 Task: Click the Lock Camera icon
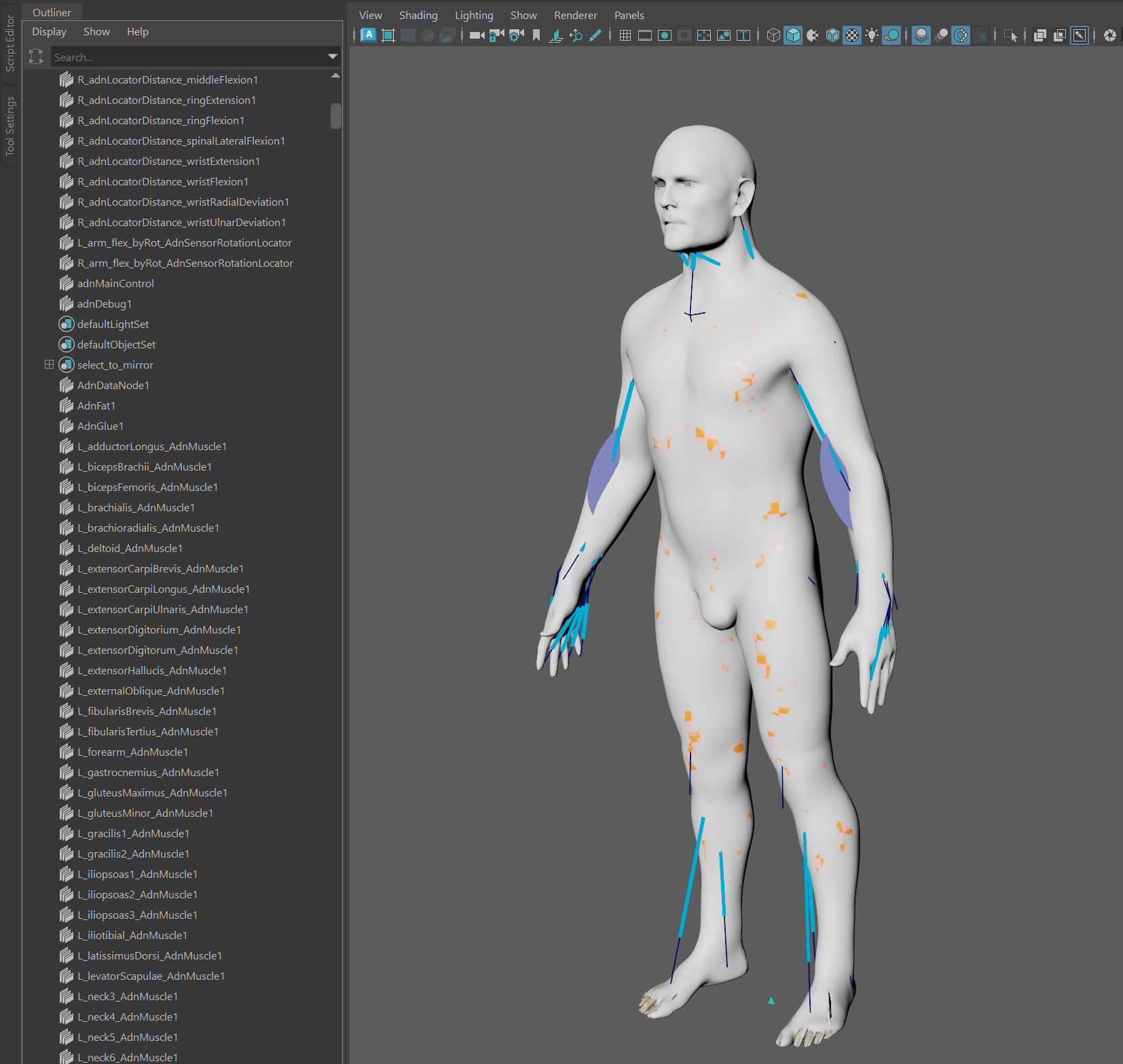pyautogui.click(x=496, y=35)
